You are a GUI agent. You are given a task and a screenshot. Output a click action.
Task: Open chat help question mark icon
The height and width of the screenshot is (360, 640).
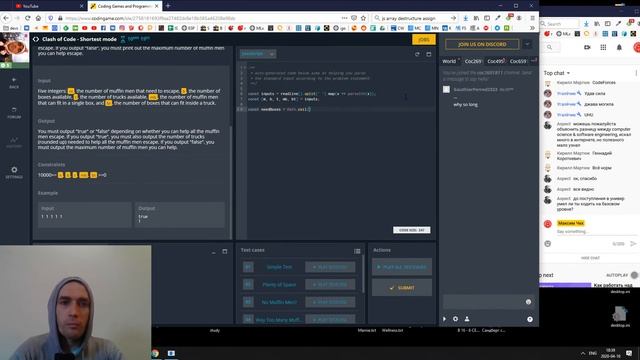(530, 319)
